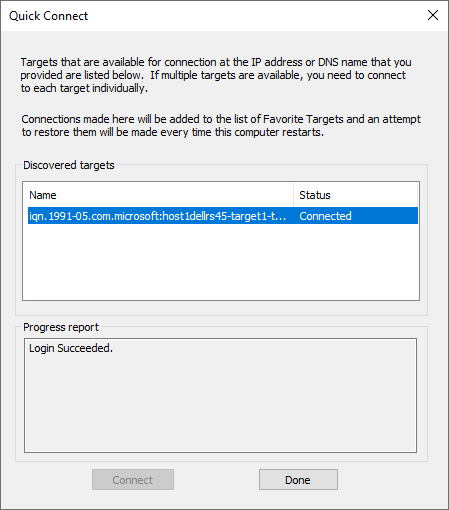Image resolution: width=449 pixels, height=510 pixels.
Task: Sort targets by the Name column header
Action: click(x=158, y=195)
